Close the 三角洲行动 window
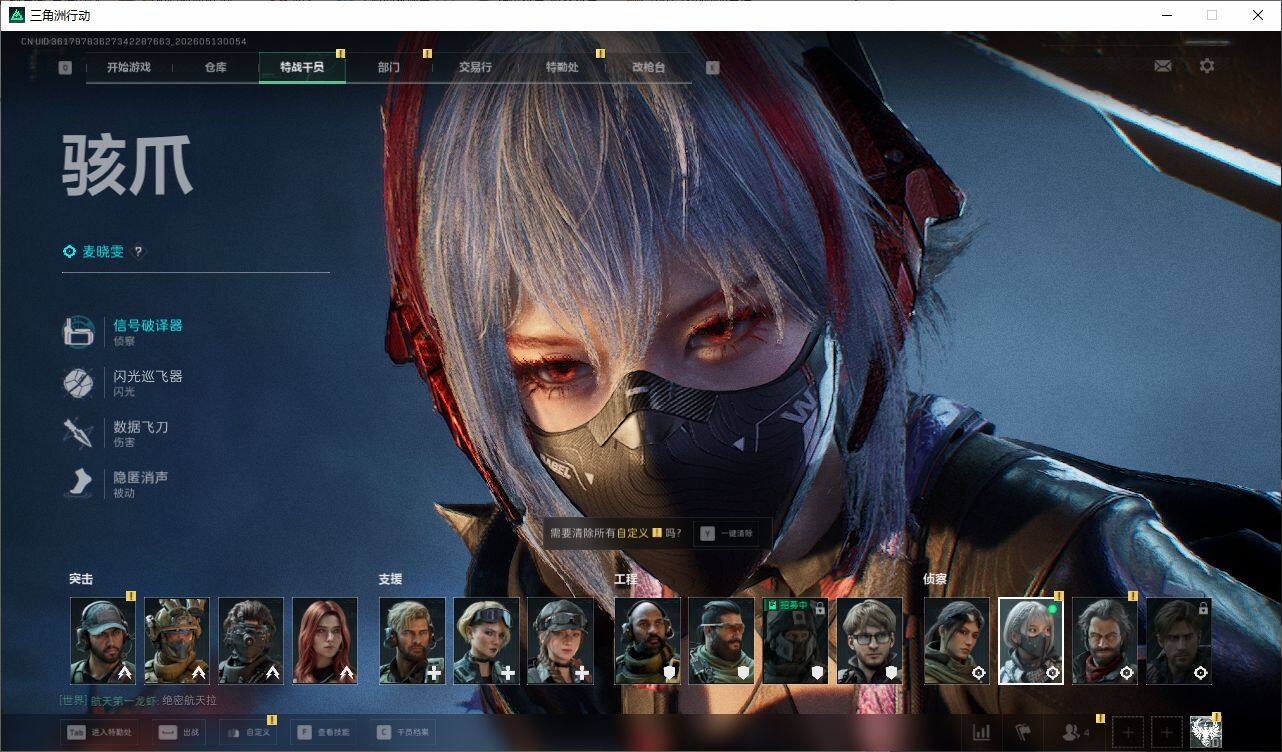The image size is (1282, 752). click(1258, 15)
